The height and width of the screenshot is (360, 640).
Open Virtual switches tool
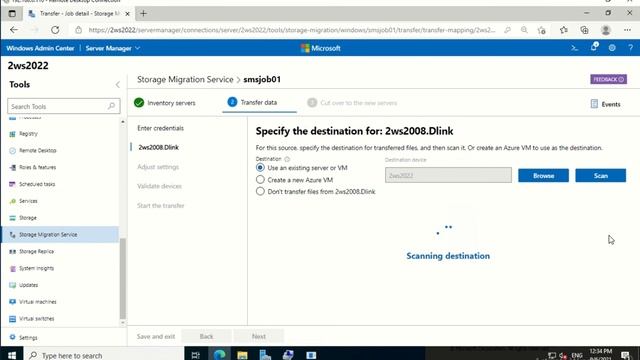point(36,318)
